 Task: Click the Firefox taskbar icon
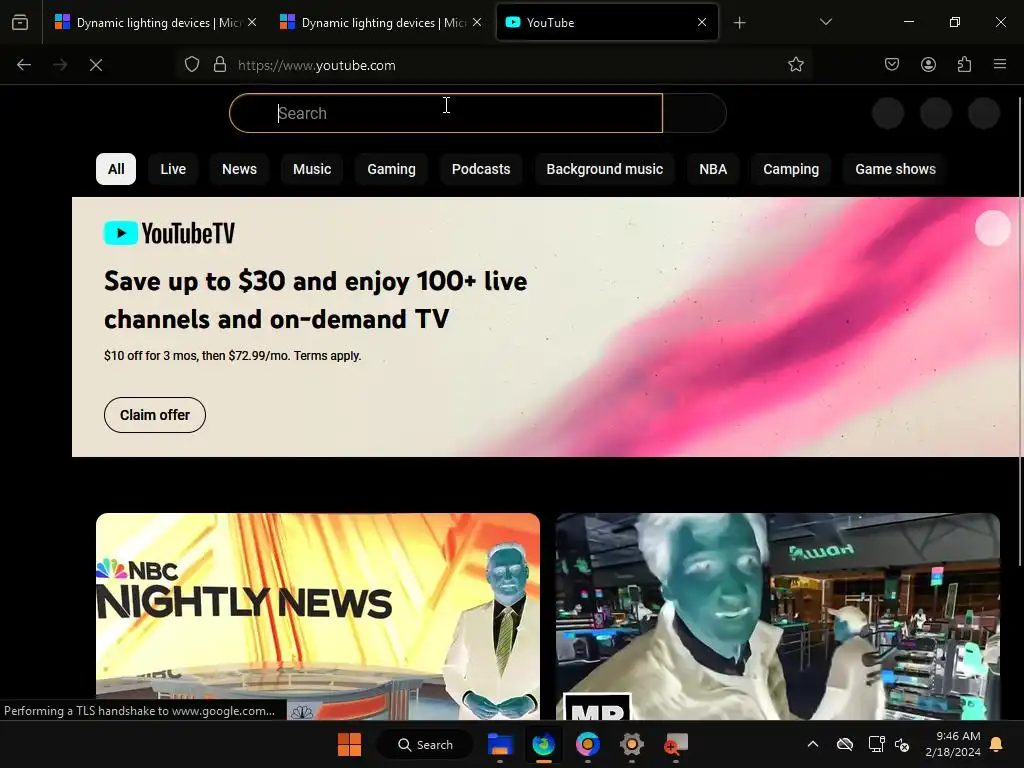tap(543, 744)
